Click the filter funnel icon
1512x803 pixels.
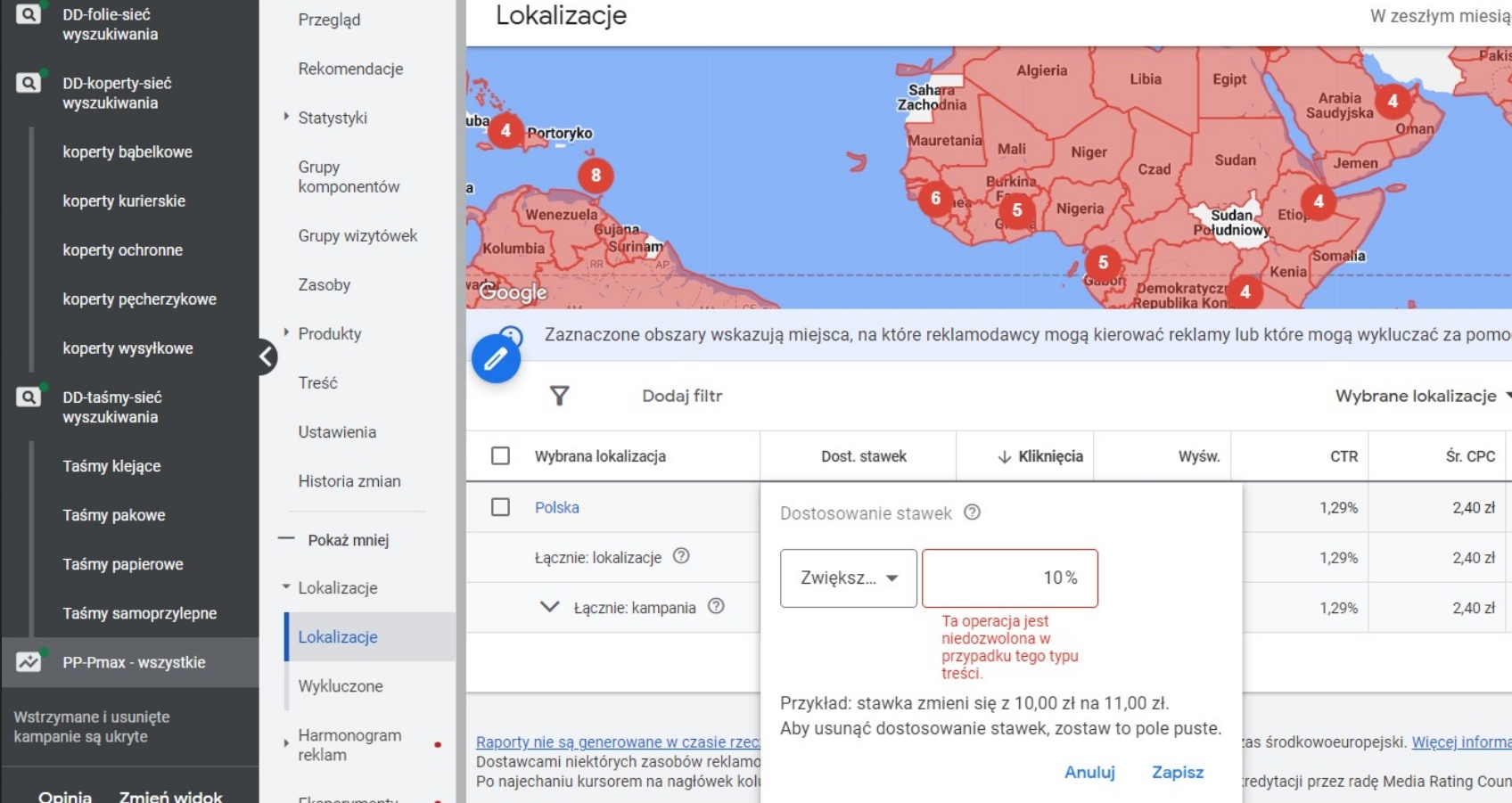coord(559,396)
